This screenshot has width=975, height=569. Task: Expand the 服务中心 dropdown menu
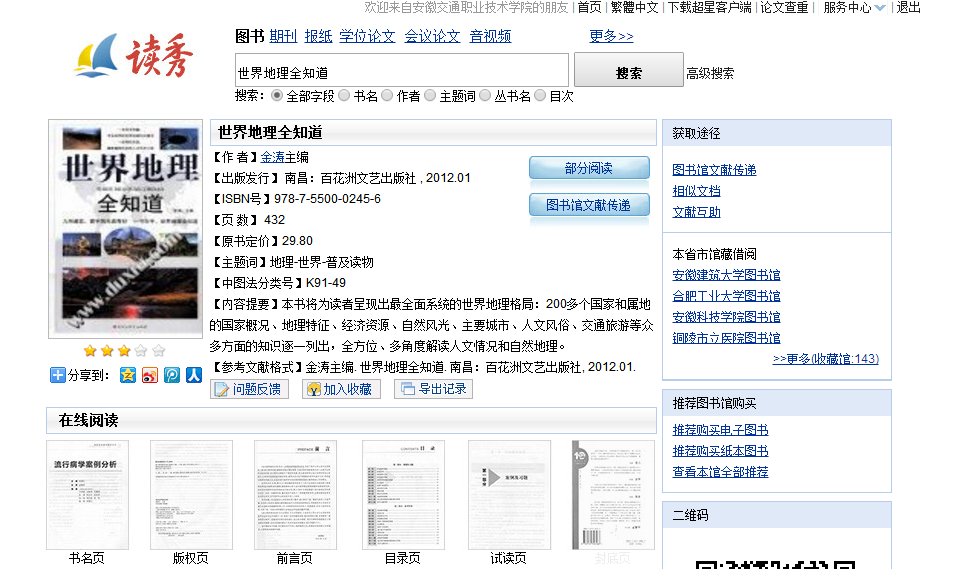[x=853, y=8]
